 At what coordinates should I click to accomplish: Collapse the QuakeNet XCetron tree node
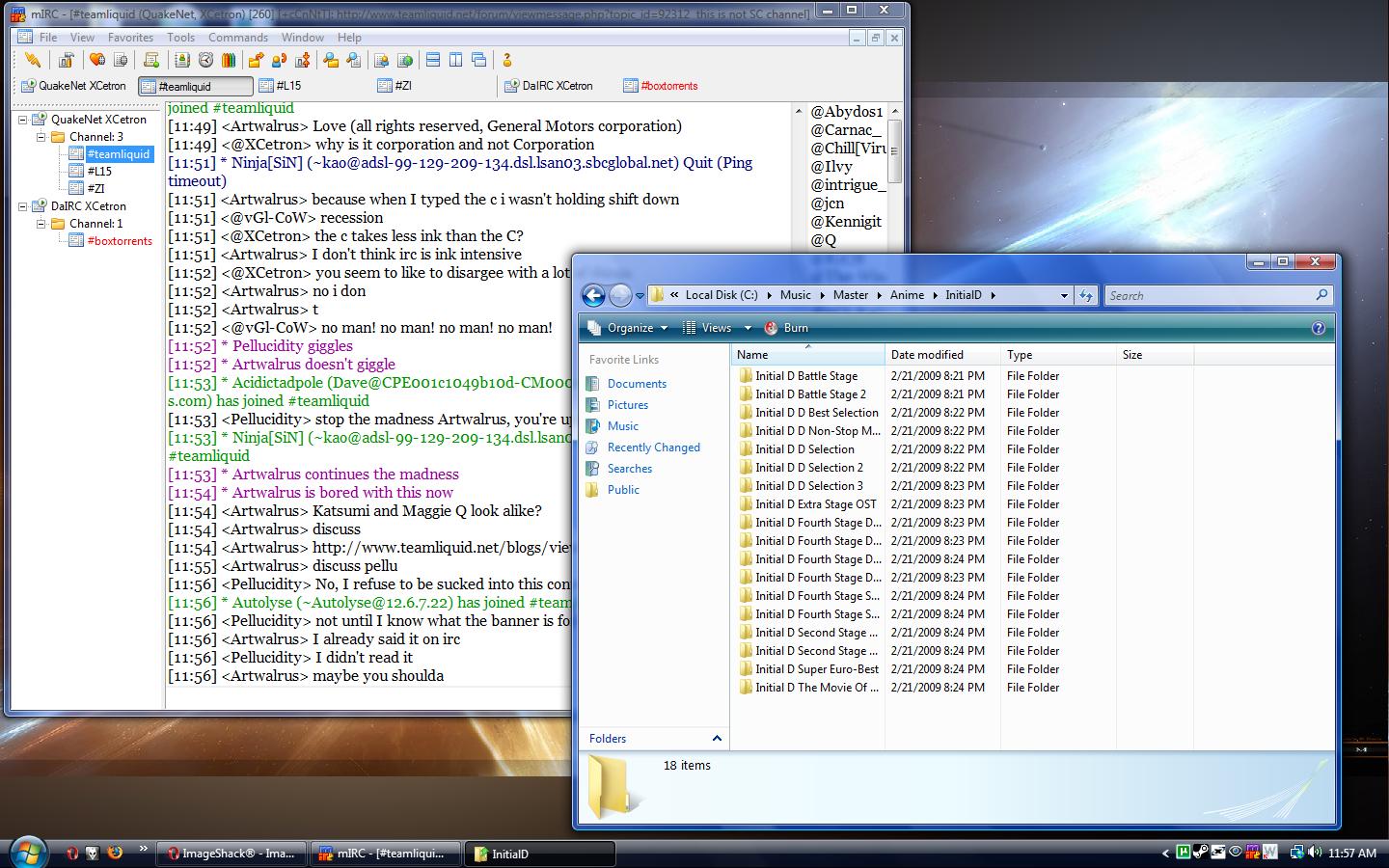click(x=23, y=120)
